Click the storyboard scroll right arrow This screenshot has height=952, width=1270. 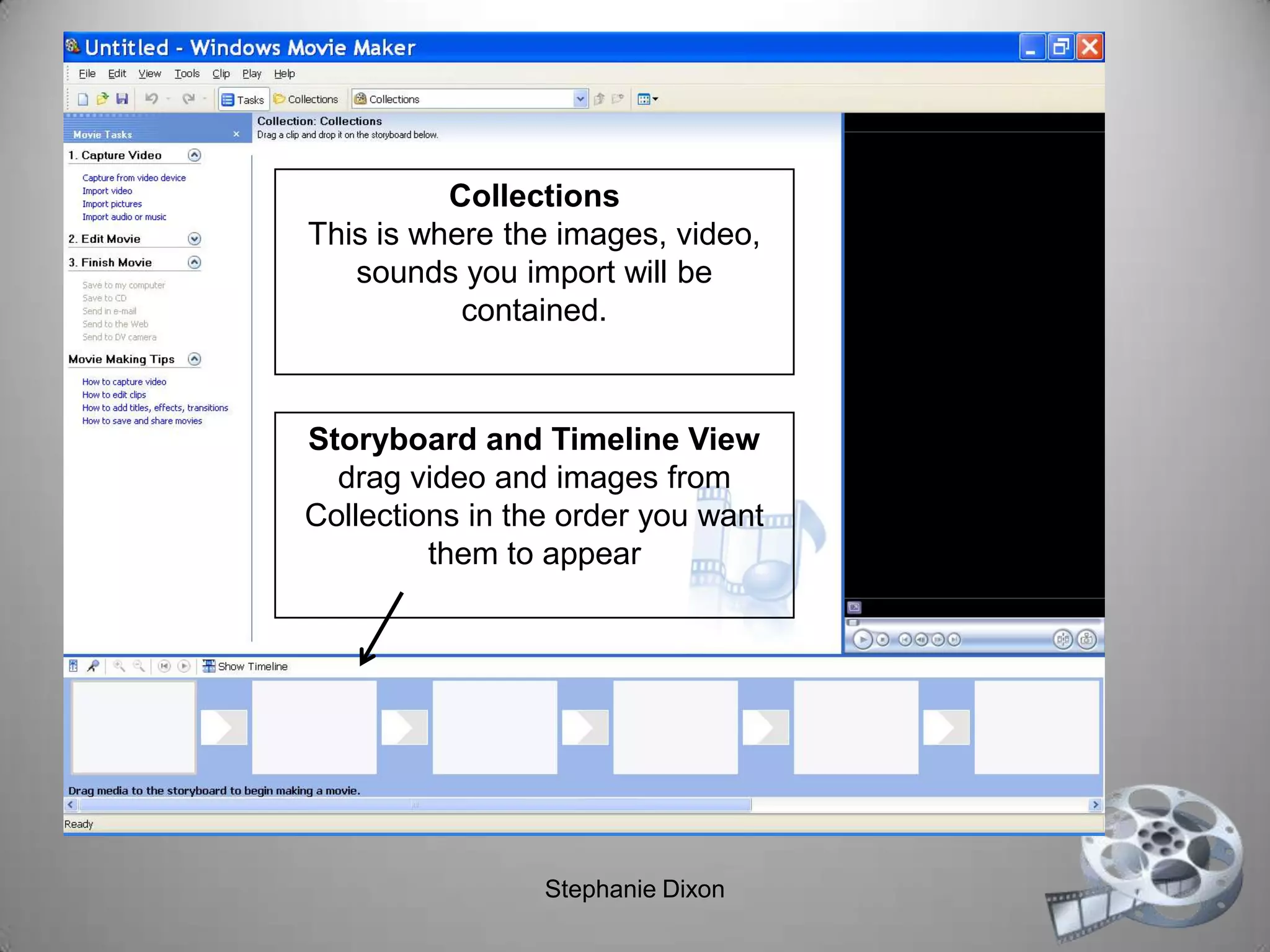tap(1096, 804)
